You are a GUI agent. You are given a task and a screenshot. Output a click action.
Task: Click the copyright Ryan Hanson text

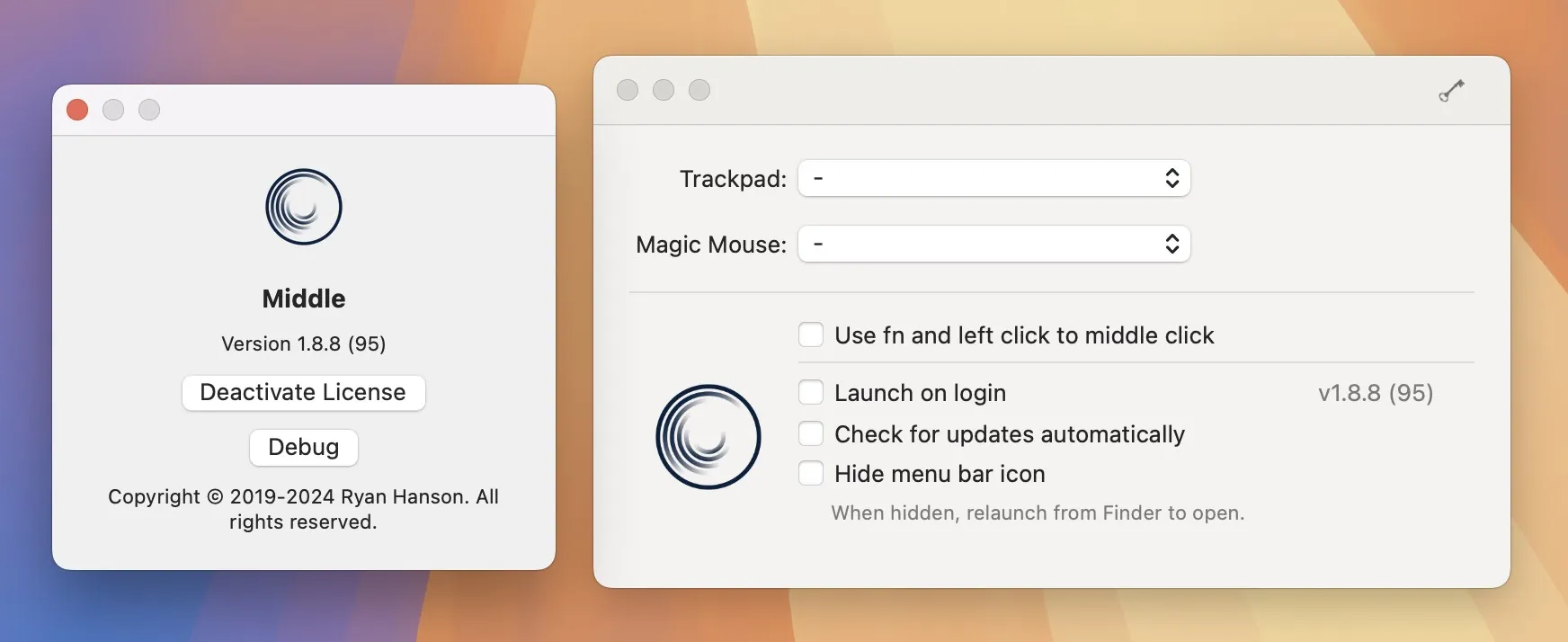(304, 509)
